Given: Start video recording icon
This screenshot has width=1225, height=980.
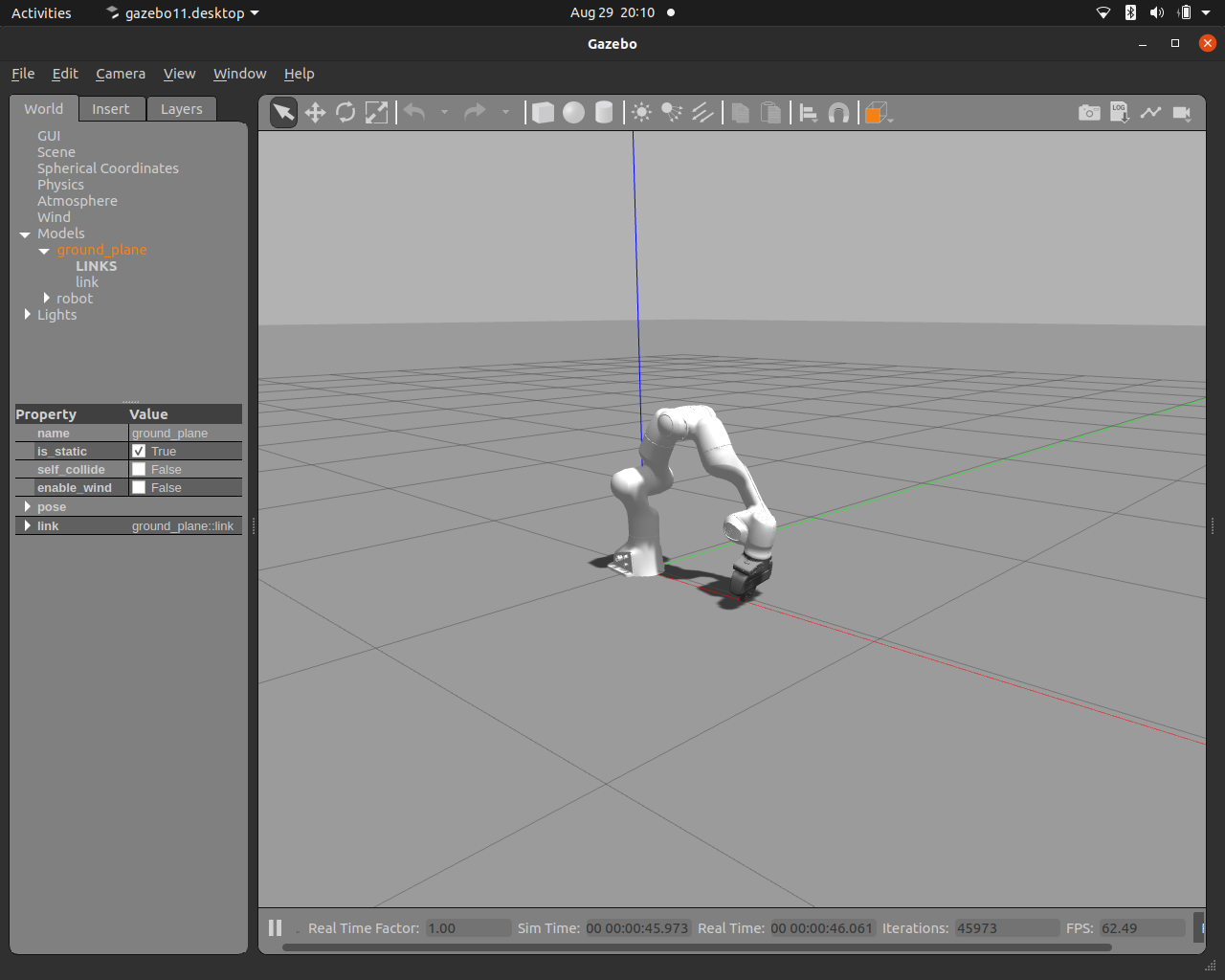Looking at the screenshot, I should (1182, 113).
